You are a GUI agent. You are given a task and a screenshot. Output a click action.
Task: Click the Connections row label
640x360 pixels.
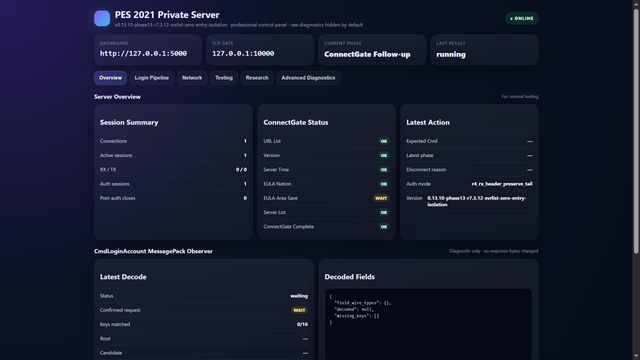pos(113,141)
